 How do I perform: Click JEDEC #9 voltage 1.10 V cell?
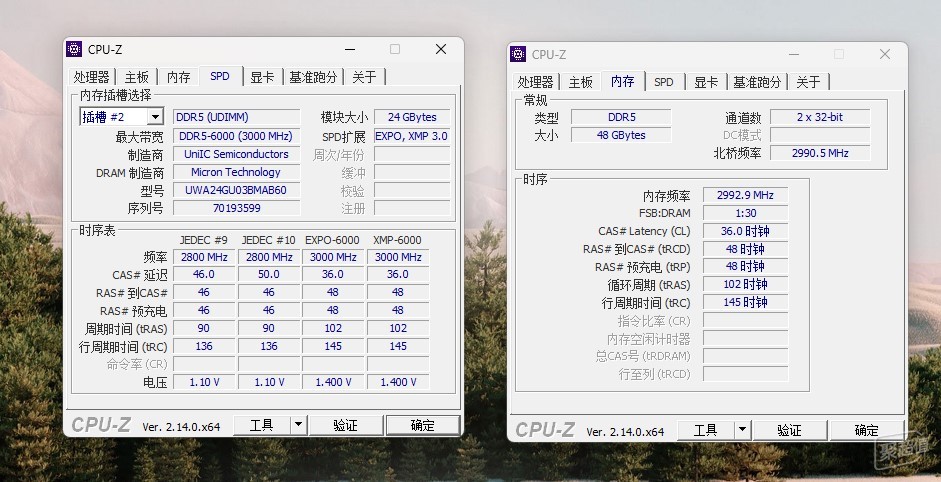click(x=204, y=382)
